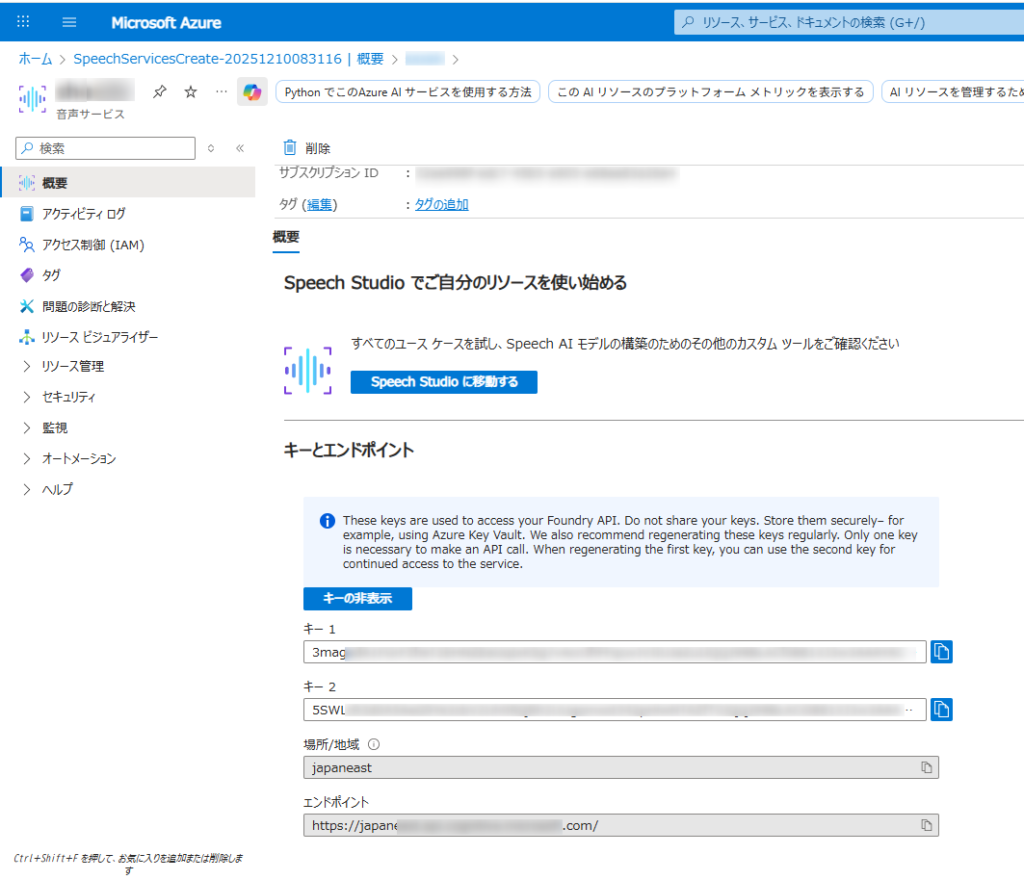Mark resource as favorite with star icon

(190, 92)
